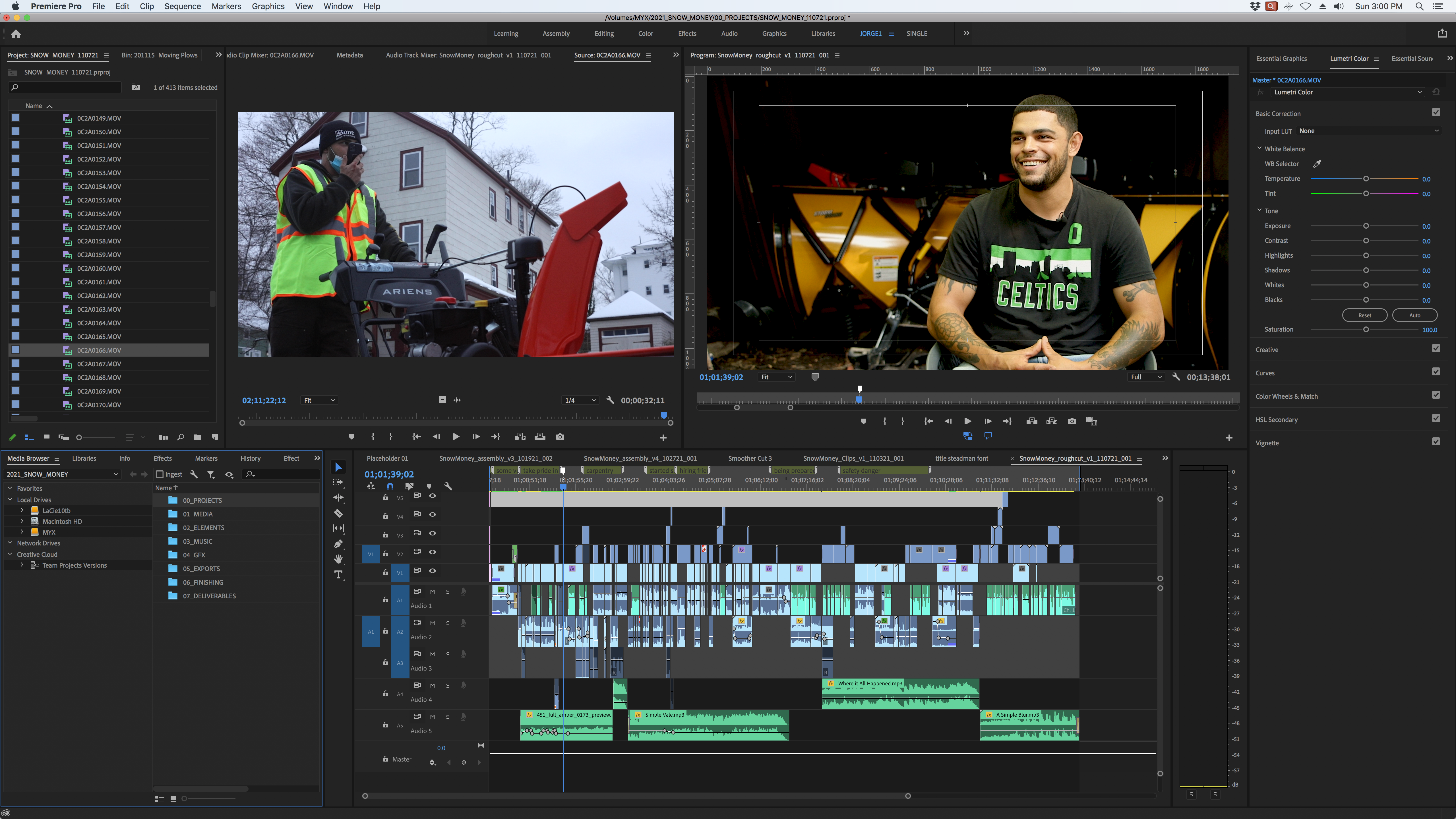
Task: Open 03_MUSIC folder in Media Browser
Action: (197, 541)
